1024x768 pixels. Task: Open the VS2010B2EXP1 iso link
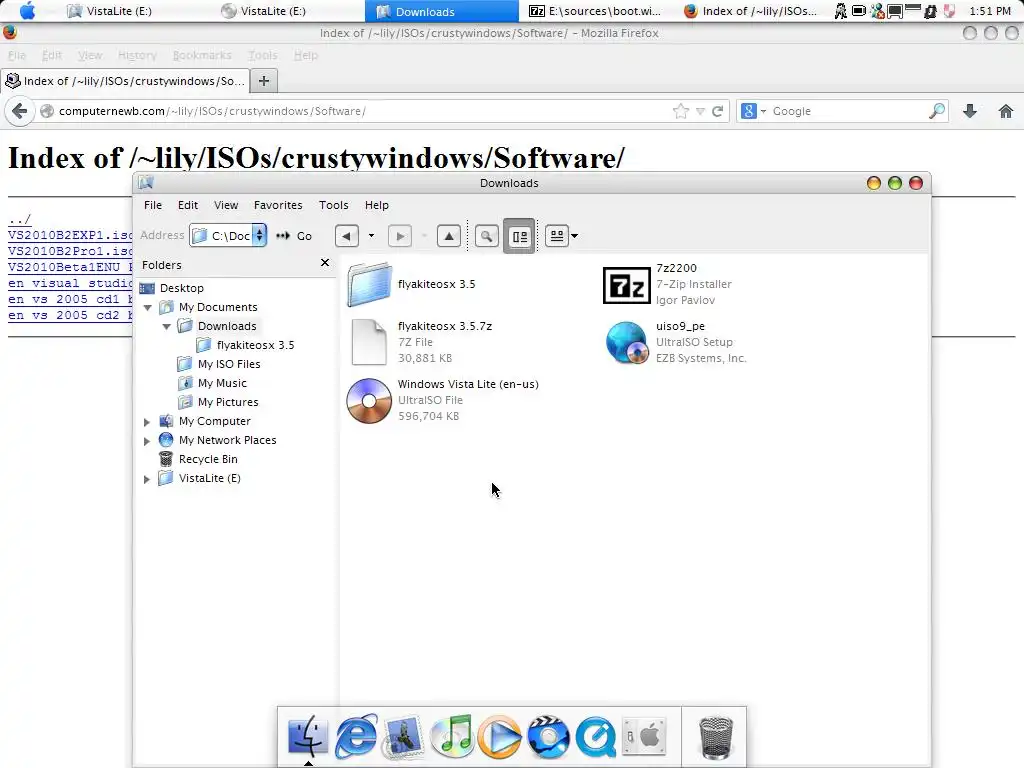coord(71,235)
